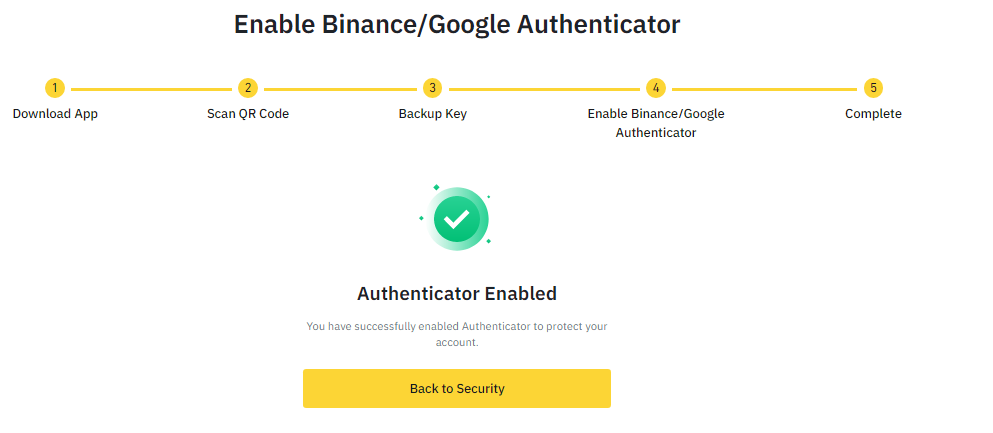Select the Scan QR Code step label
Screen dimensions: 993x433
coord(248,114)
